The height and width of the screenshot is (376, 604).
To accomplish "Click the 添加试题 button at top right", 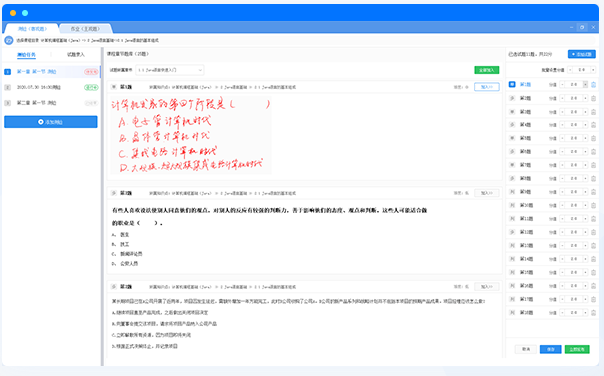I will click(x=582, y=54).
